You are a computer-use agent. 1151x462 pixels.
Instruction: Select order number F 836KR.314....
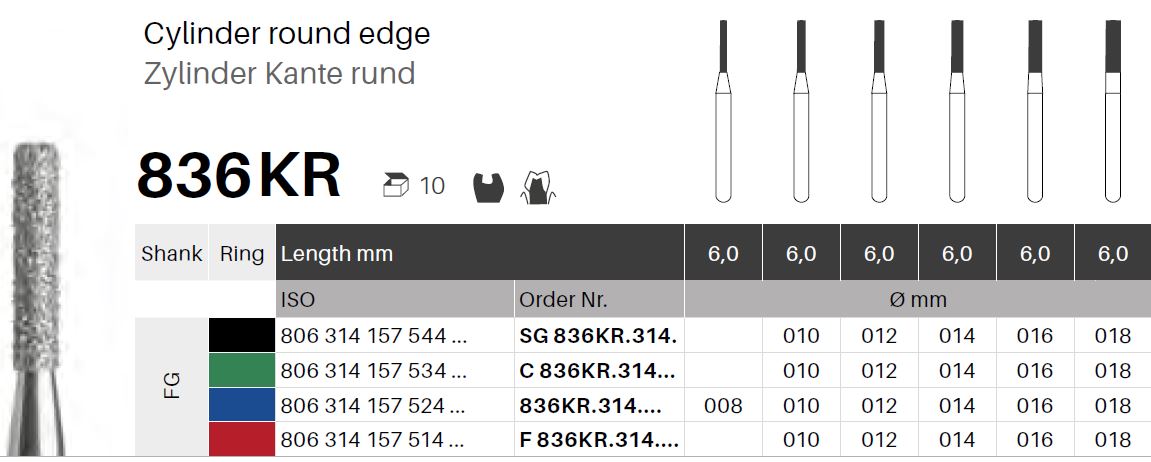(x=598, y=440)
